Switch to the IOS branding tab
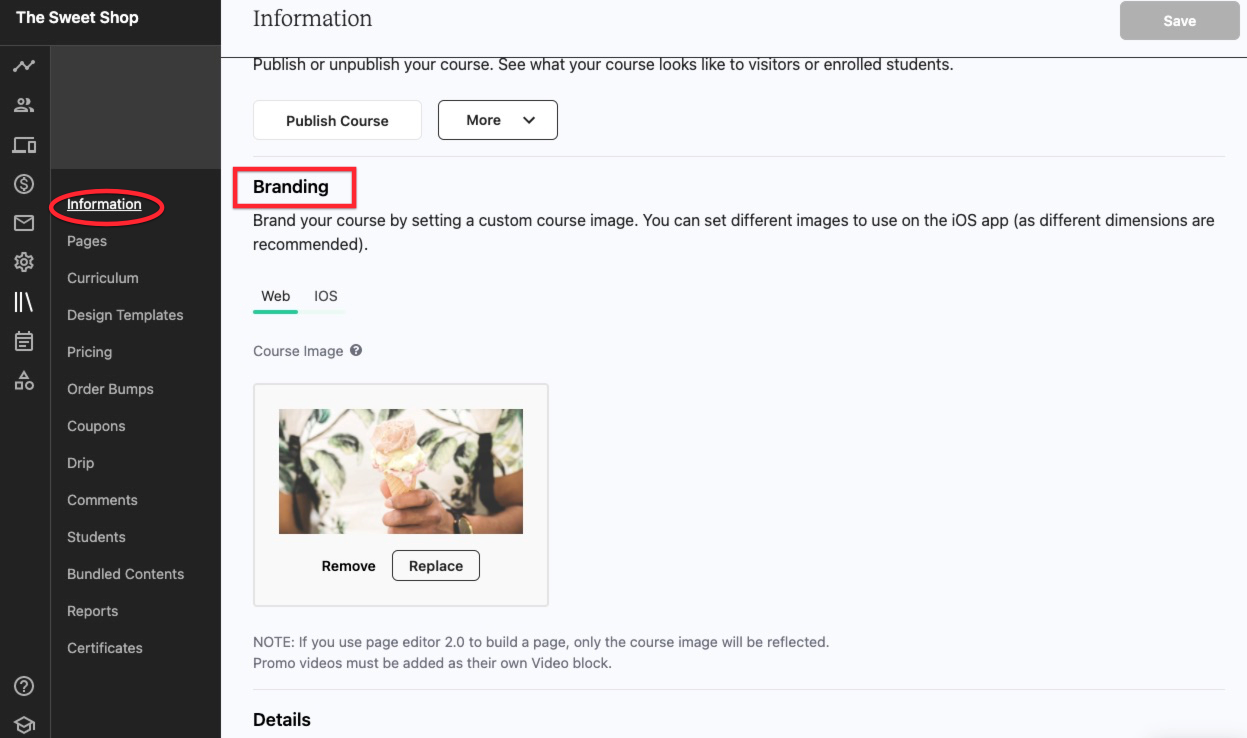Image resolution: width=1247 pixels, height=738 pixels. (326, 296)
